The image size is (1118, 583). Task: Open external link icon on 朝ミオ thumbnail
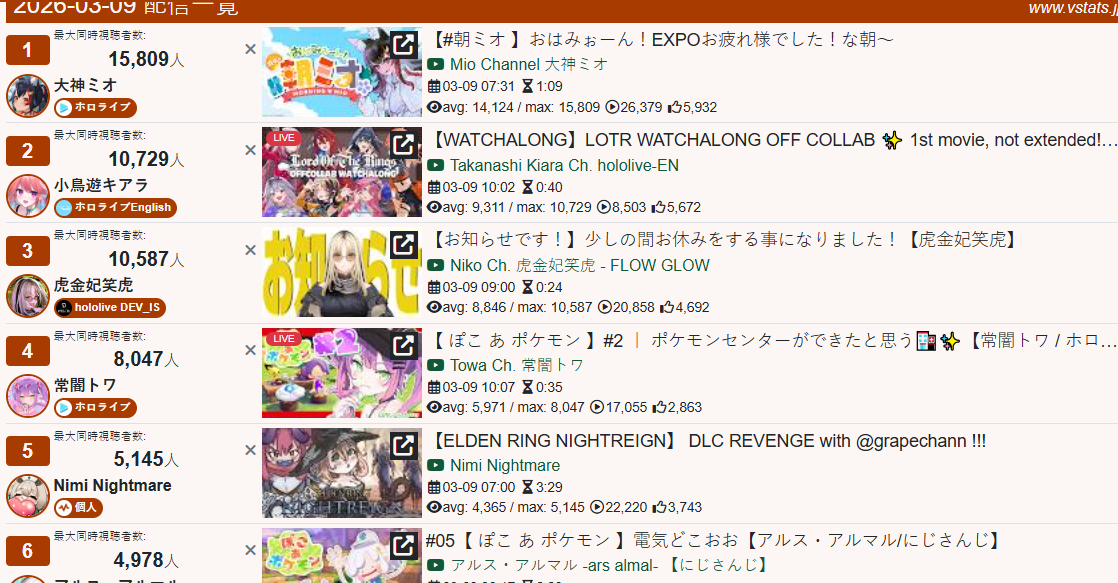point(404,44)
